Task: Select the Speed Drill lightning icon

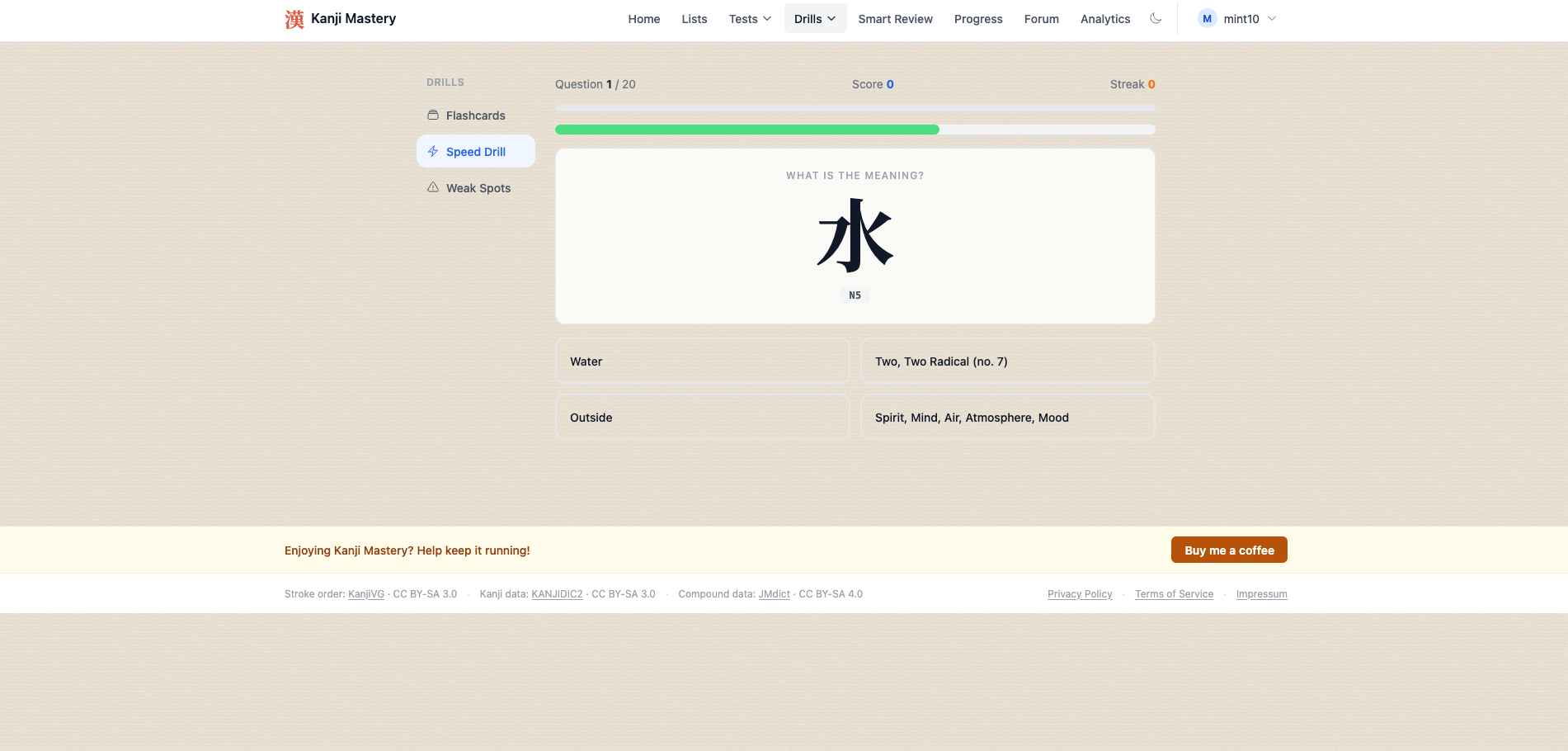Action: 432,151
